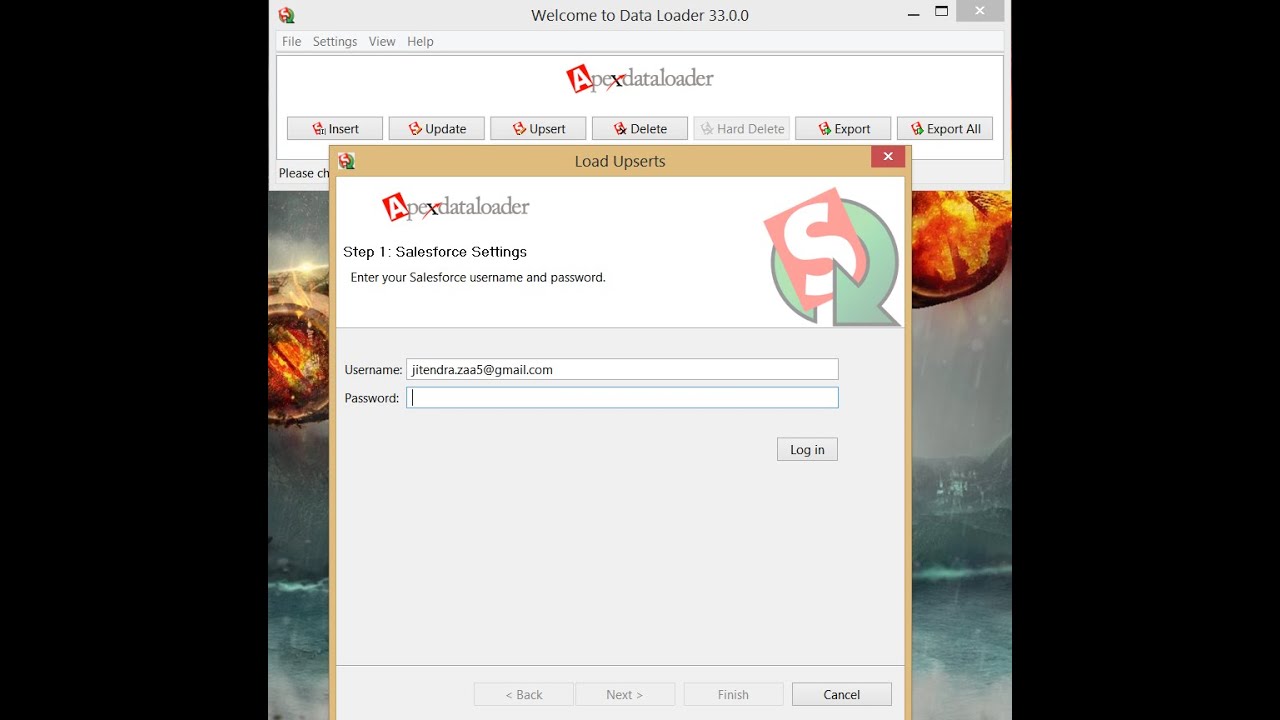
Task: Click Data Loader title bar app icon
Action: [x=287, y=15]
